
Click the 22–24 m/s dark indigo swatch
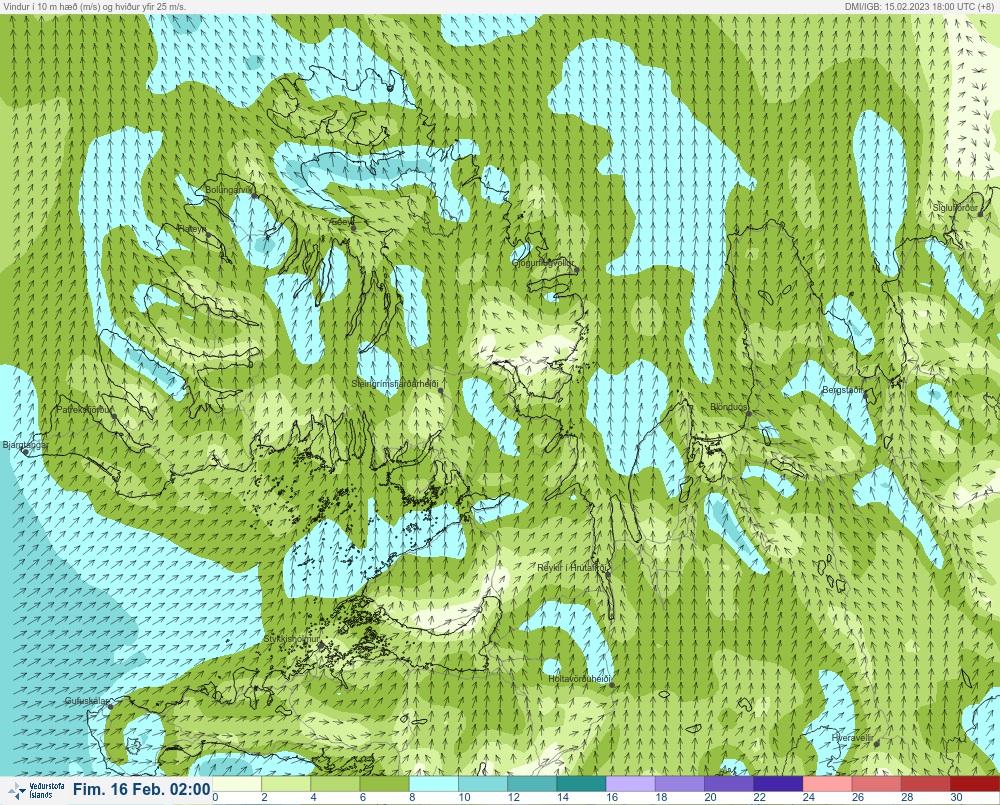click(x=777, y=783)
